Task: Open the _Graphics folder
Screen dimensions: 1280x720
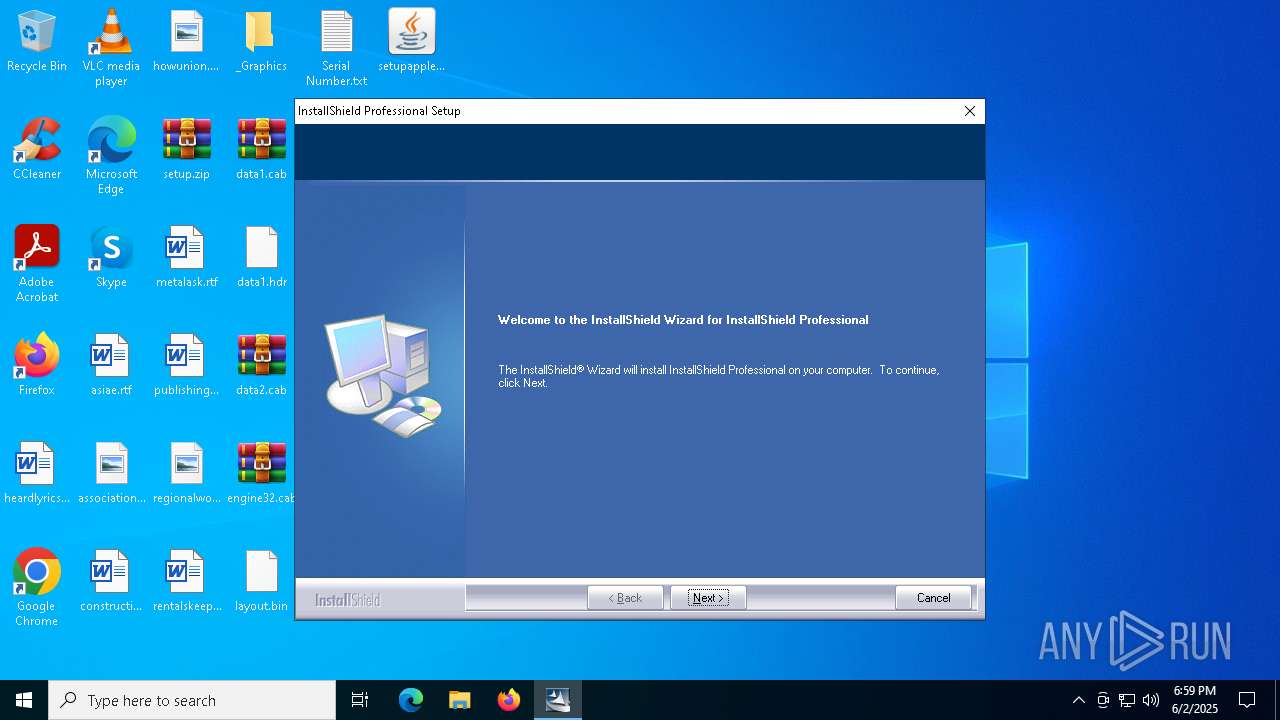Action: click(x=261, y=42)
